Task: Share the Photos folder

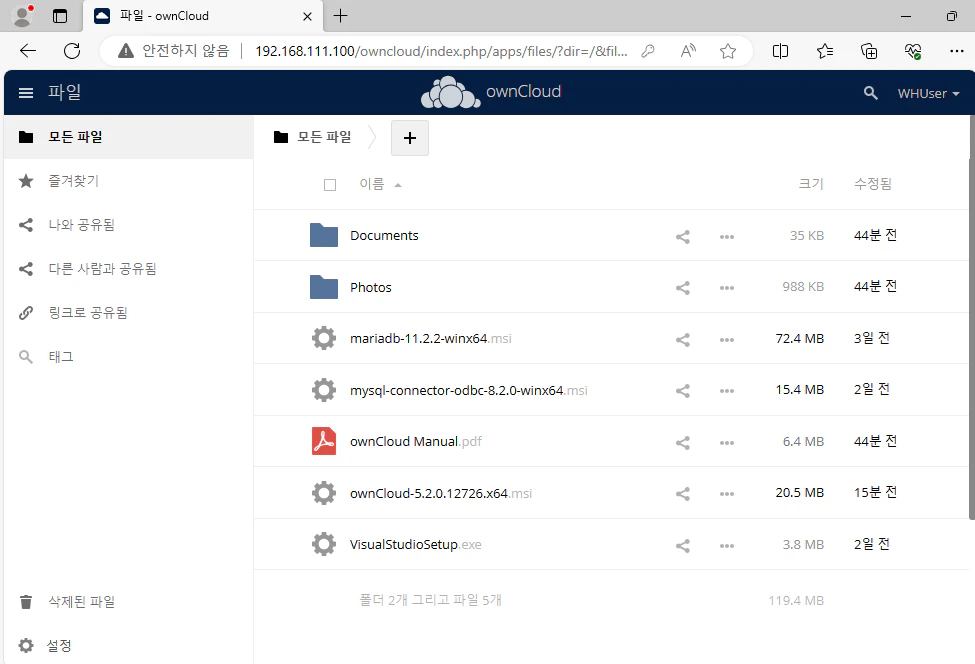Action: 683,288
